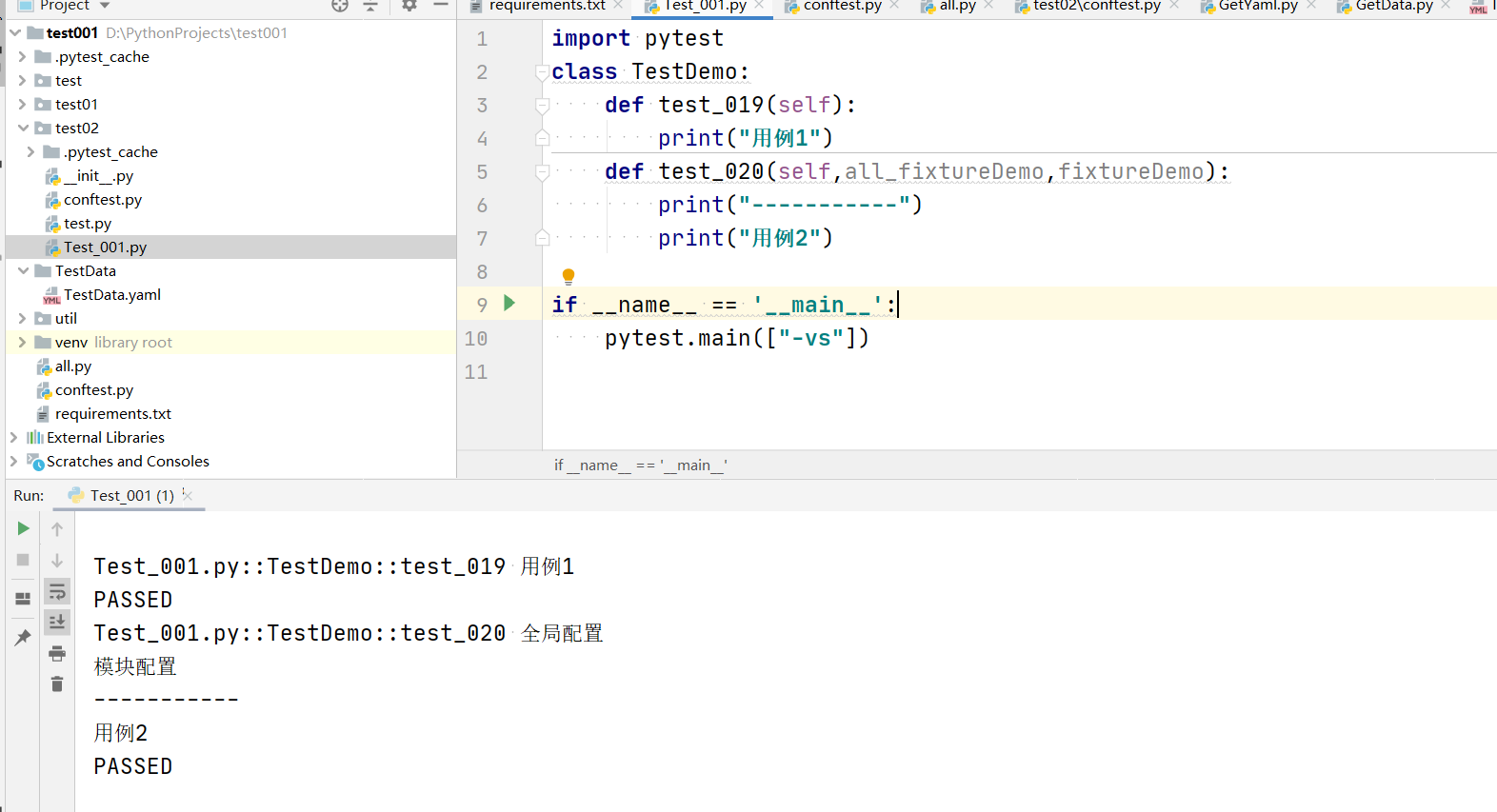Click line number 4 in the gutter

[482, 138]
